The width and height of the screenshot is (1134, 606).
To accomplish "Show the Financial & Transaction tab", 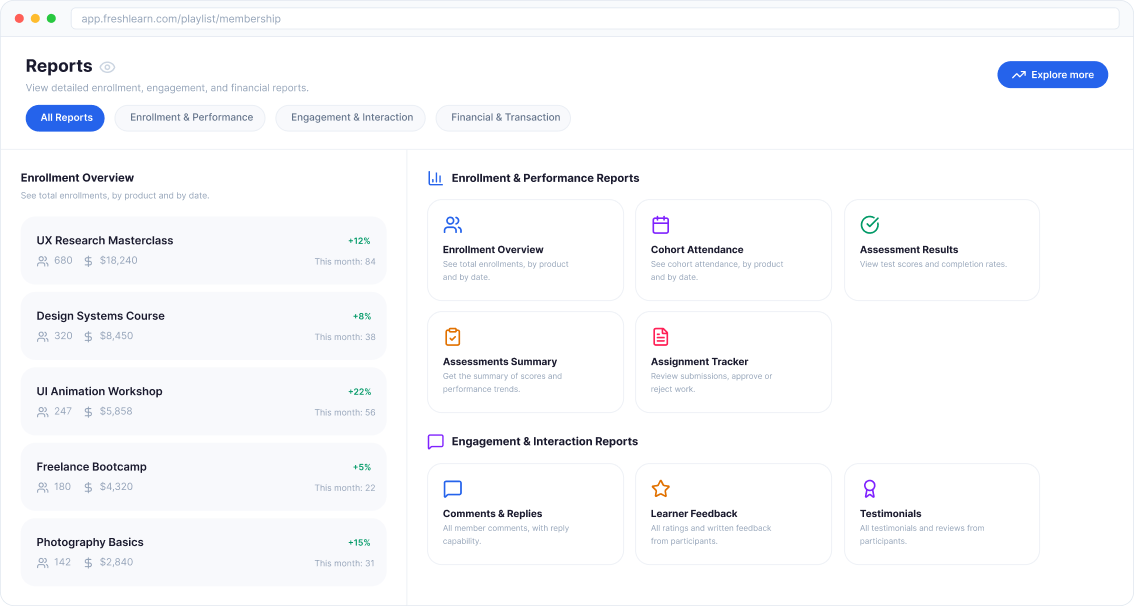I will coord(505,118).
